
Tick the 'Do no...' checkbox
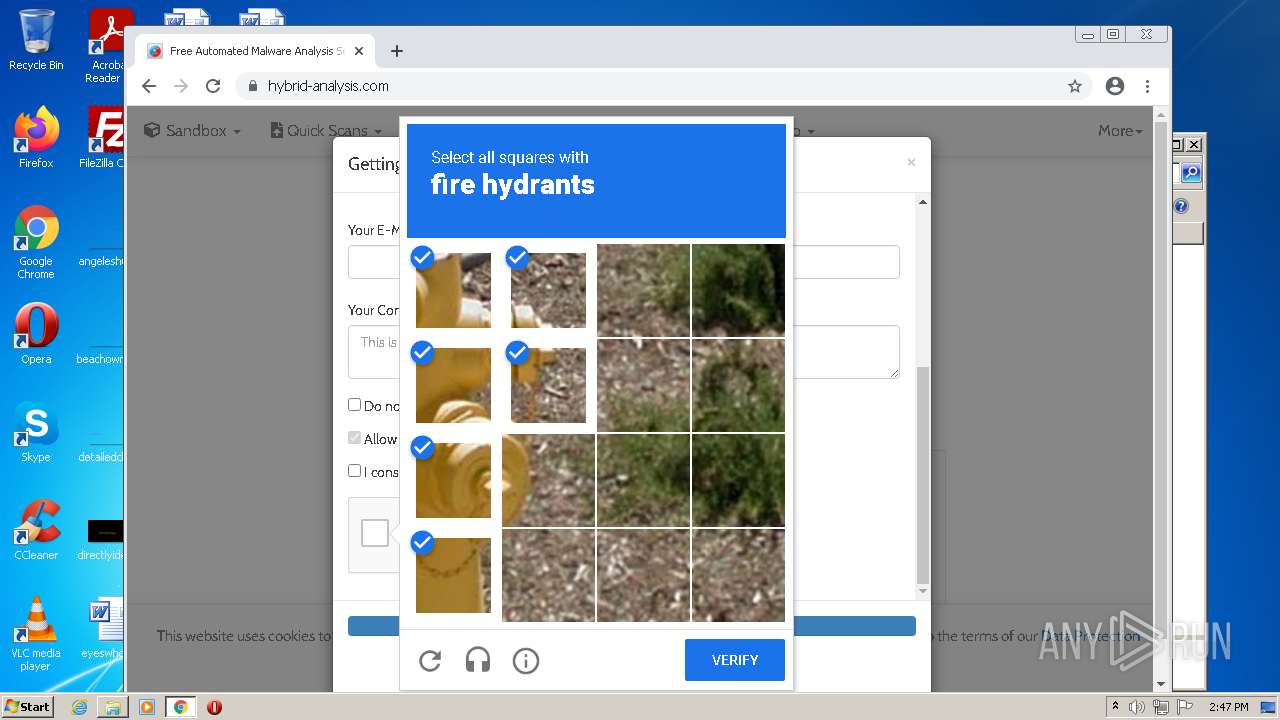tap(354, 405)
